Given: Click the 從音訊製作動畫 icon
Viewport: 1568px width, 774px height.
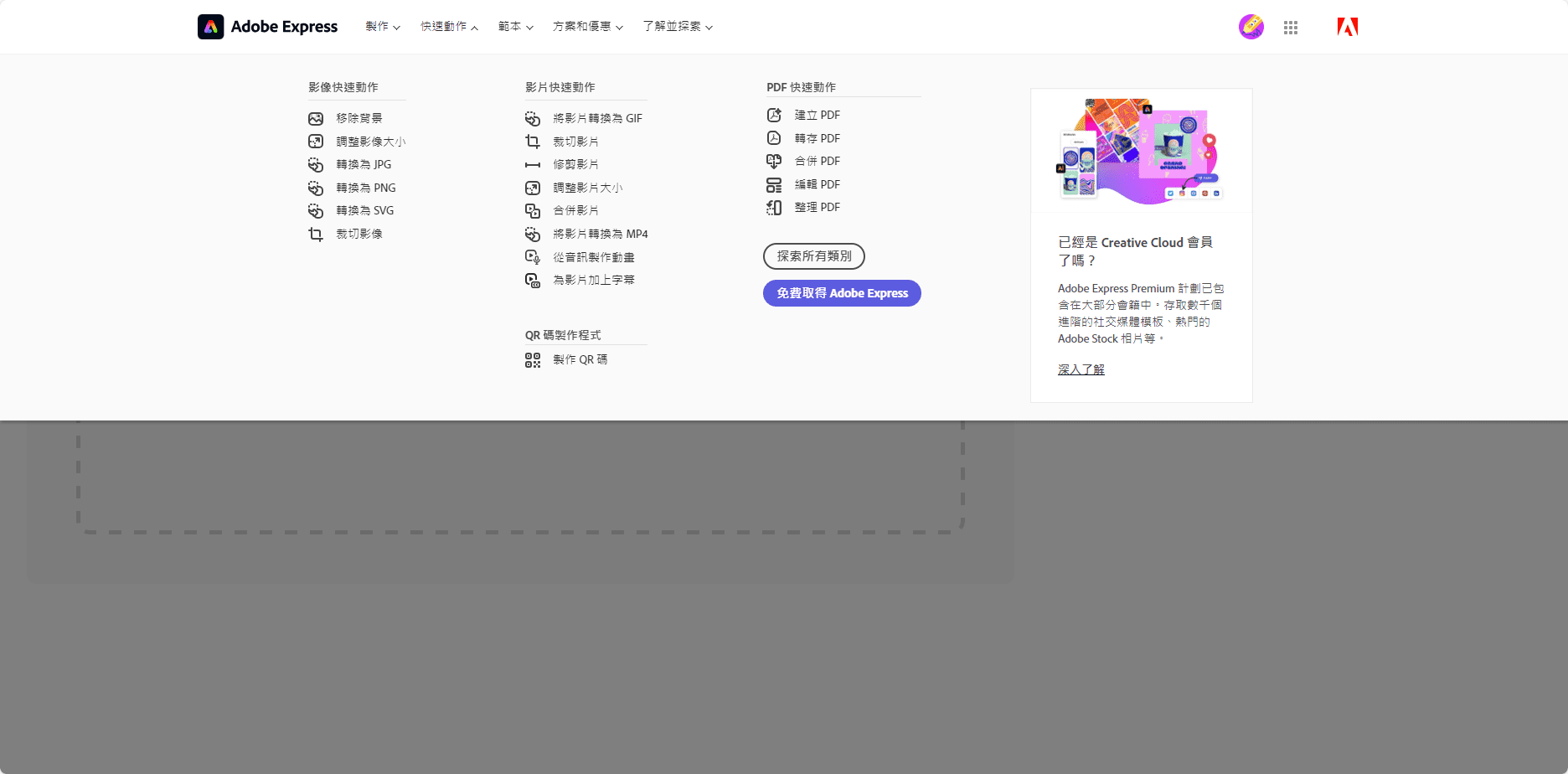Looking at the screenshot, I should click(x=533, y=257).
